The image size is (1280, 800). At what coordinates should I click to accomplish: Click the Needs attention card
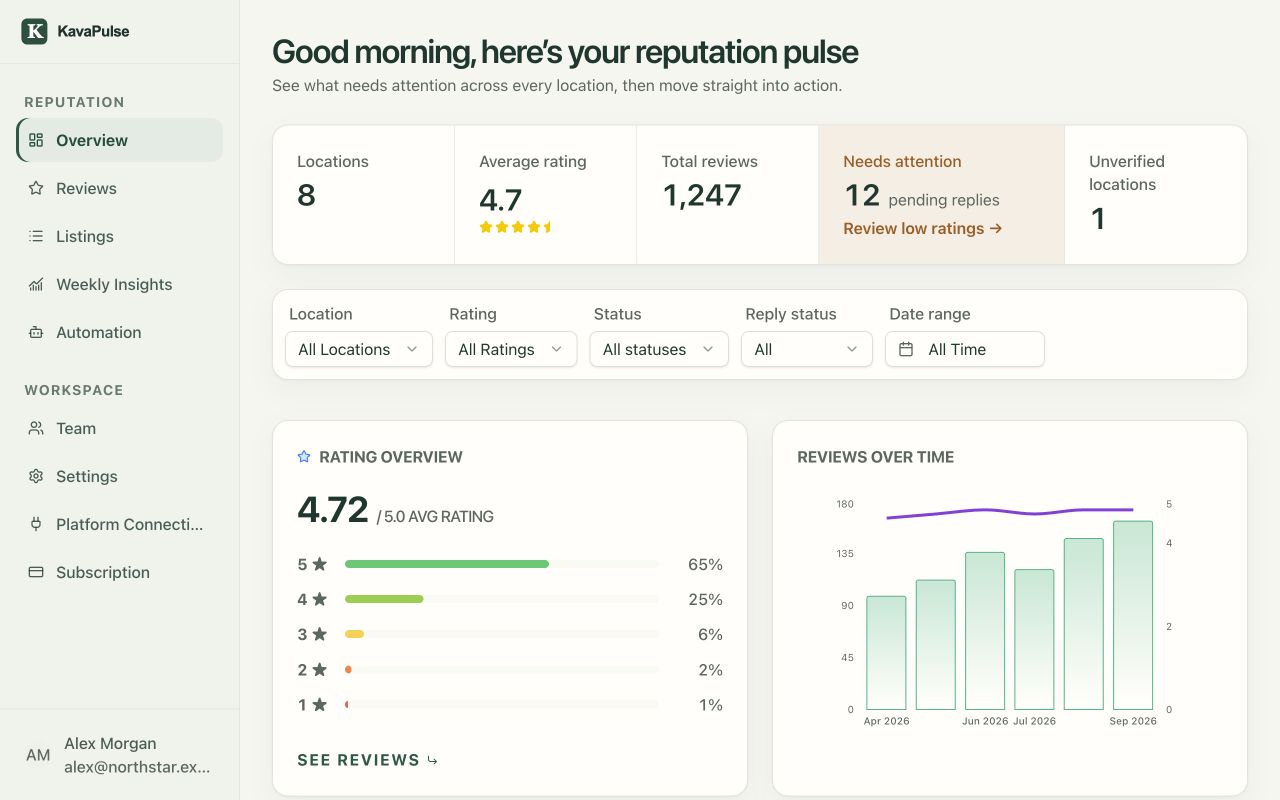point(941,195)
